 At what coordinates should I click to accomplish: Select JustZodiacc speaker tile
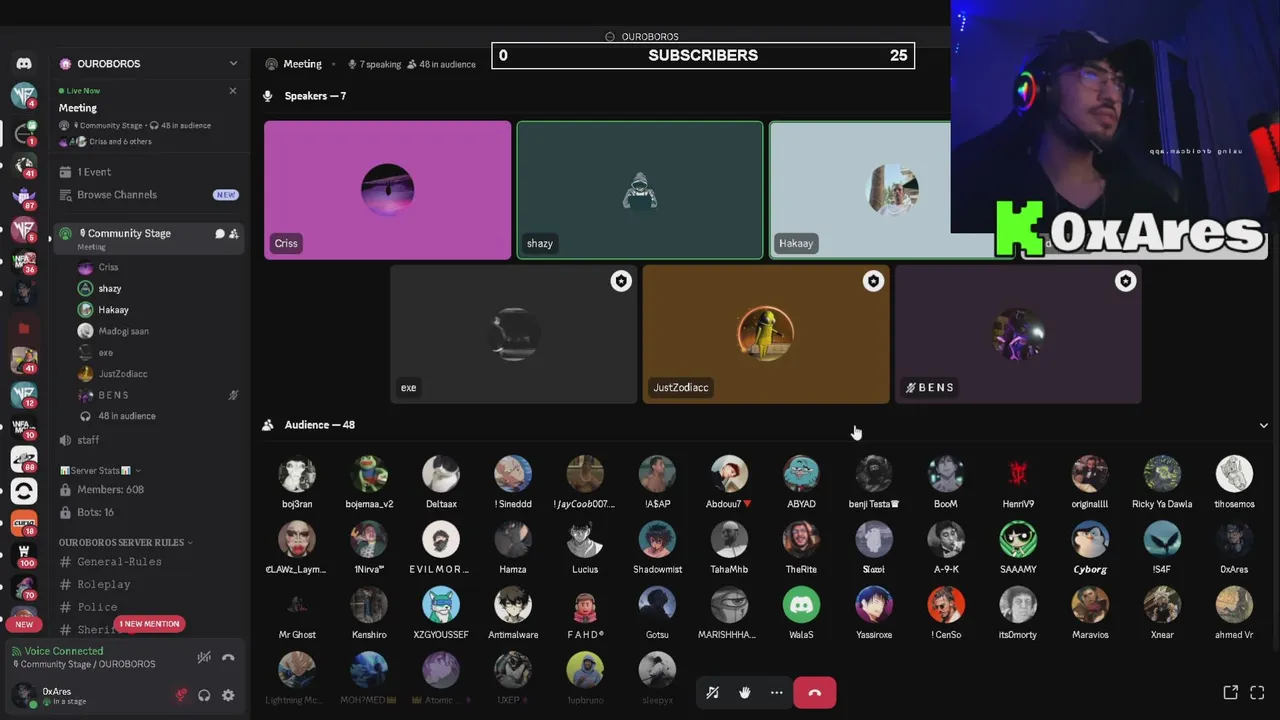point(765,334)
